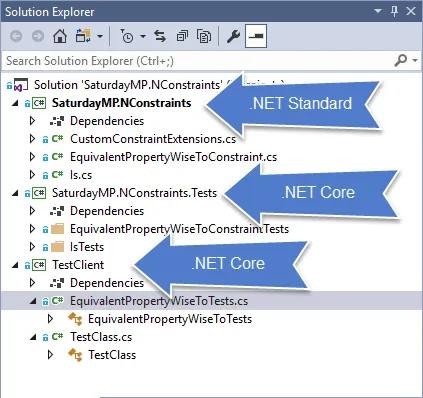The height and width of the screenshot is (398, 423).
Task: Select the TestClient project
Action: click(x=78, y=265)
